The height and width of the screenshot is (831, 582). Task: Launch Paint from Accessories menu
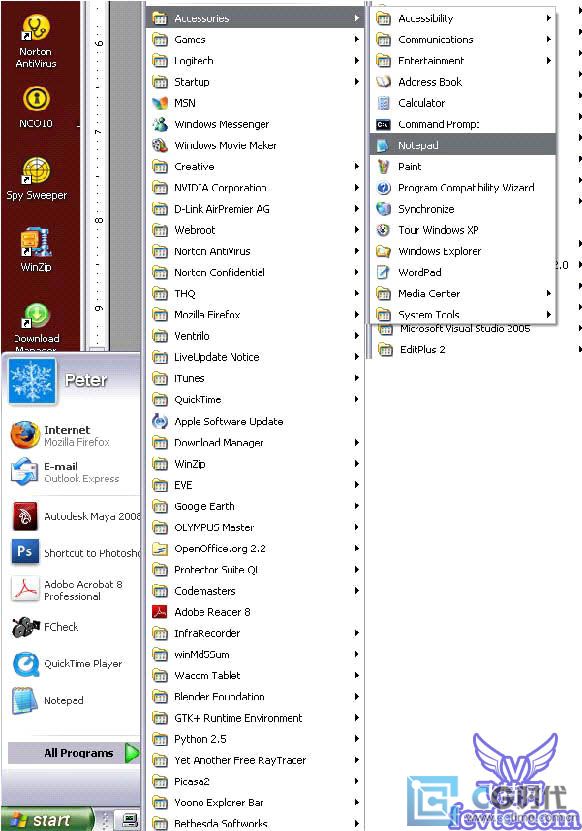463,166
